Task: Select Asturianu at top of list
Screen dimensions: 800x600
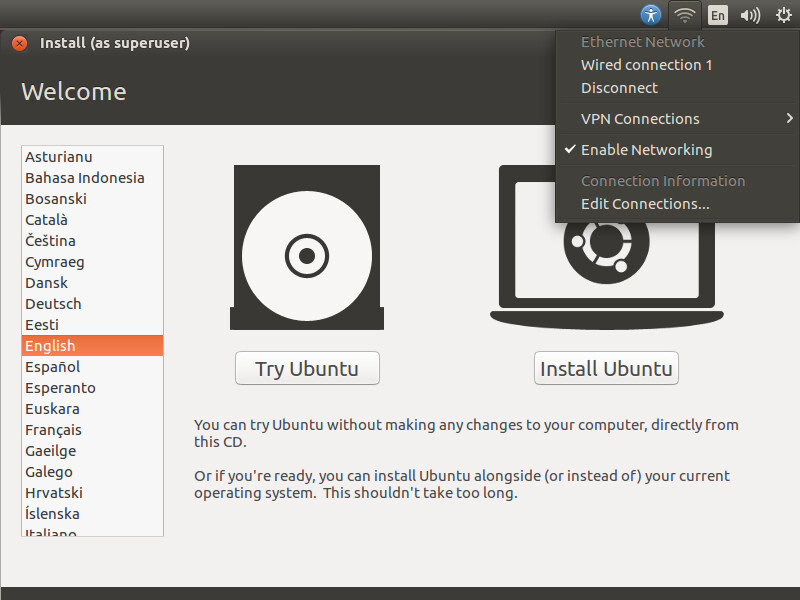Action: (x=59, y=157)
